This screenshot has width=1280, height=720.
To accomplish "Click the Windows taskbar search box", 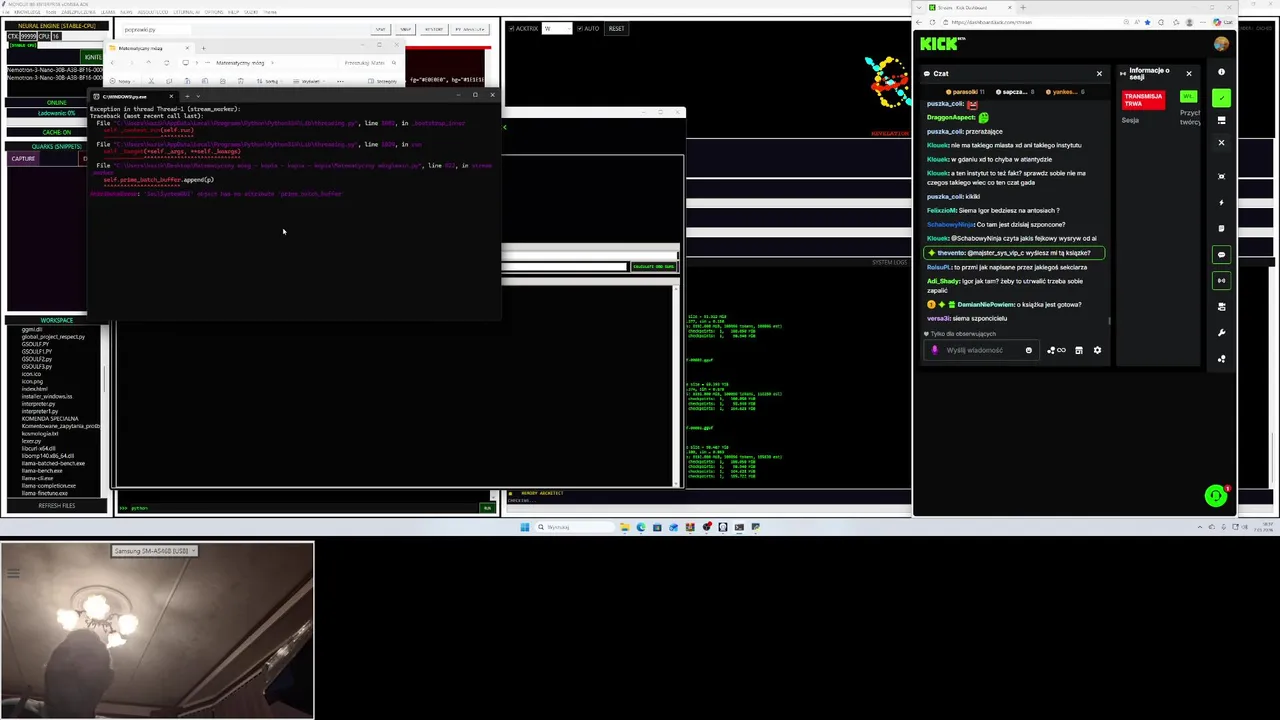I will (574, 527).
